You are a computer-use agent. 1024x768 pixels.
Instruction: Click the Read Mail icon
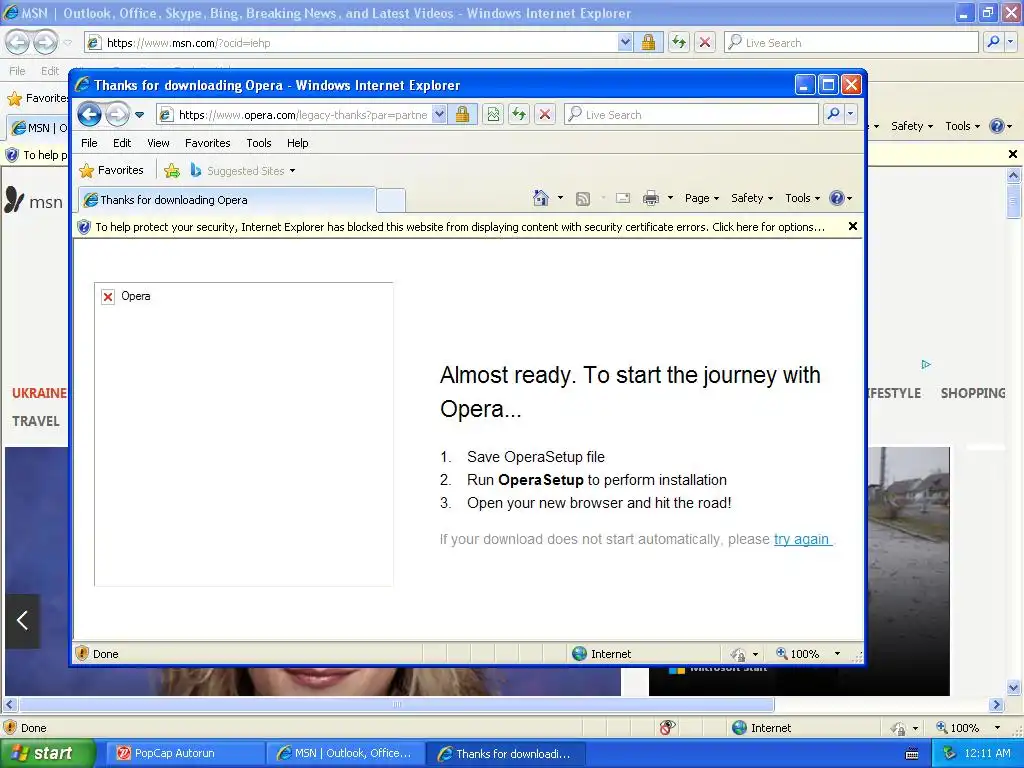(623, 198)
